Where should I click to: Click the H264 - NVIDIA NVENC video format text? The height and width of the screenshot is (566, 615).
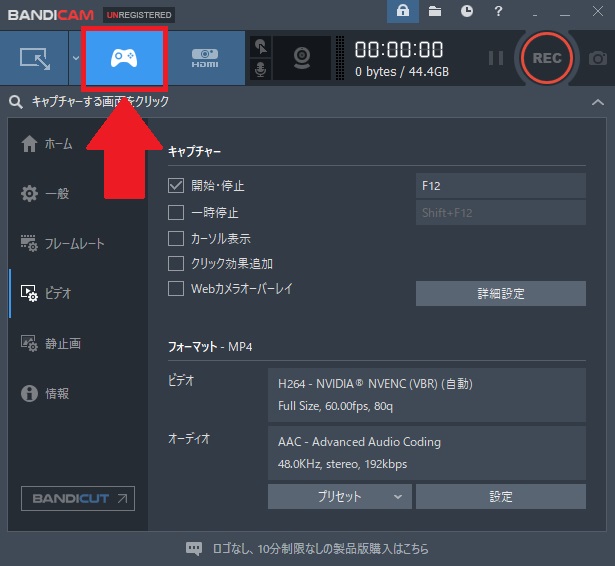pos(375,384)
